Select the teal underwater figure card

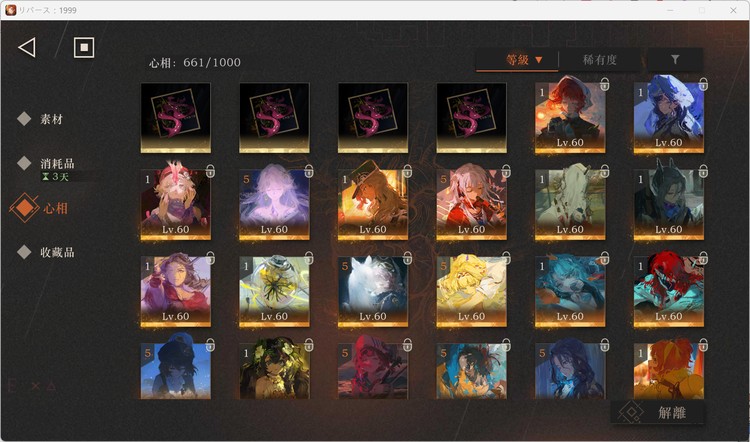(570, 292)
